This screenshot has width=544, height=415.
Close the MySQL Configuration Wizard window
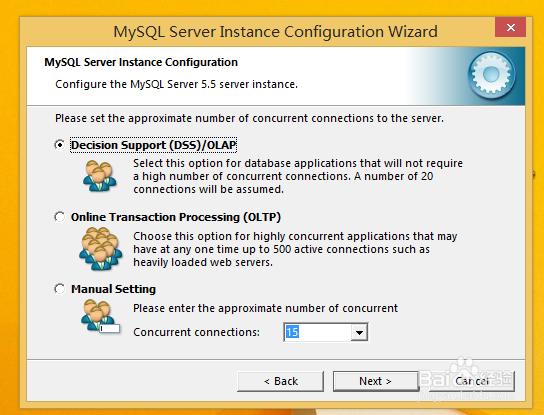(x=510, y=27)
